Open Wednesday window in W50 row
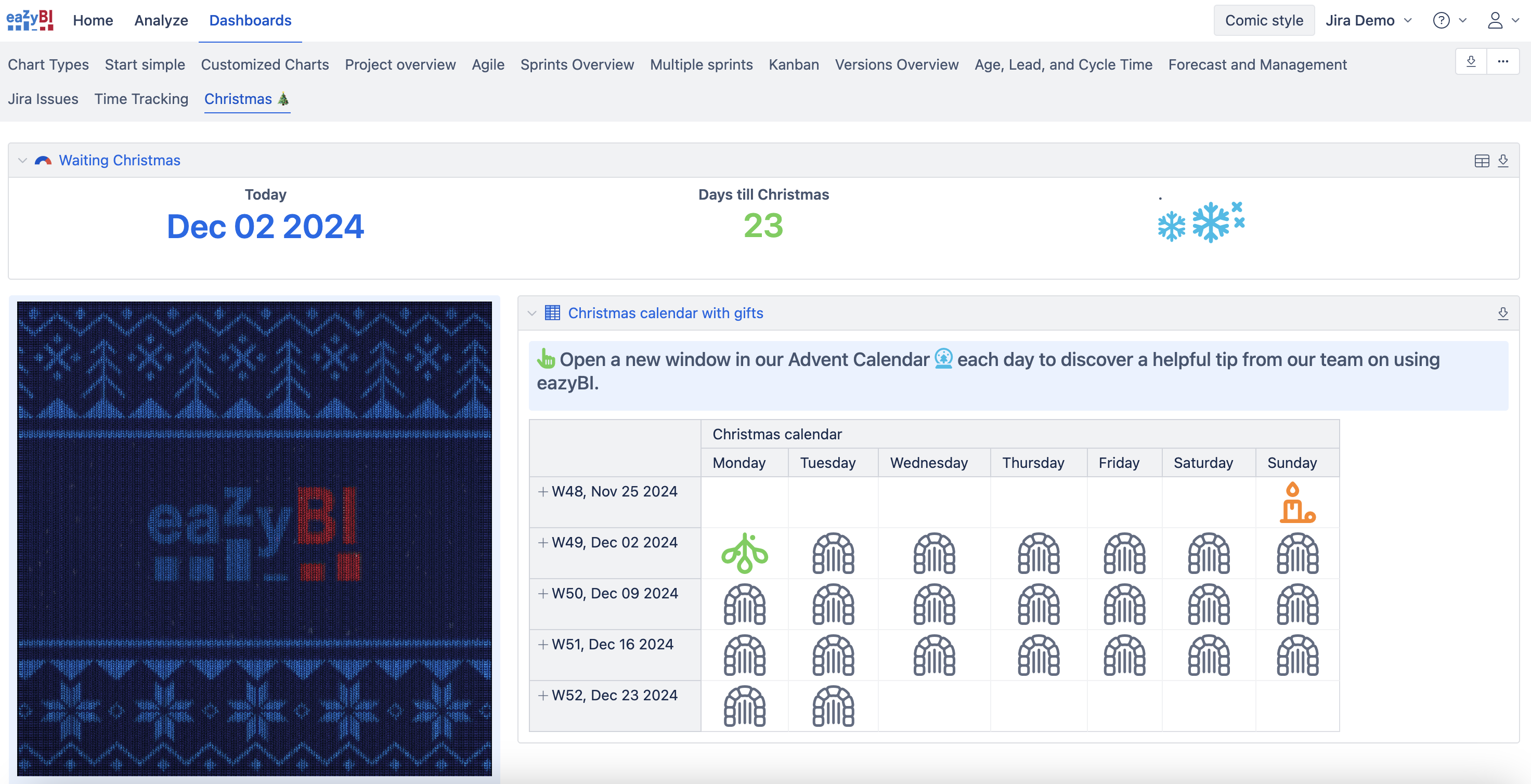Viewport: 1531px width, 784px height. (x=935, y=604)
